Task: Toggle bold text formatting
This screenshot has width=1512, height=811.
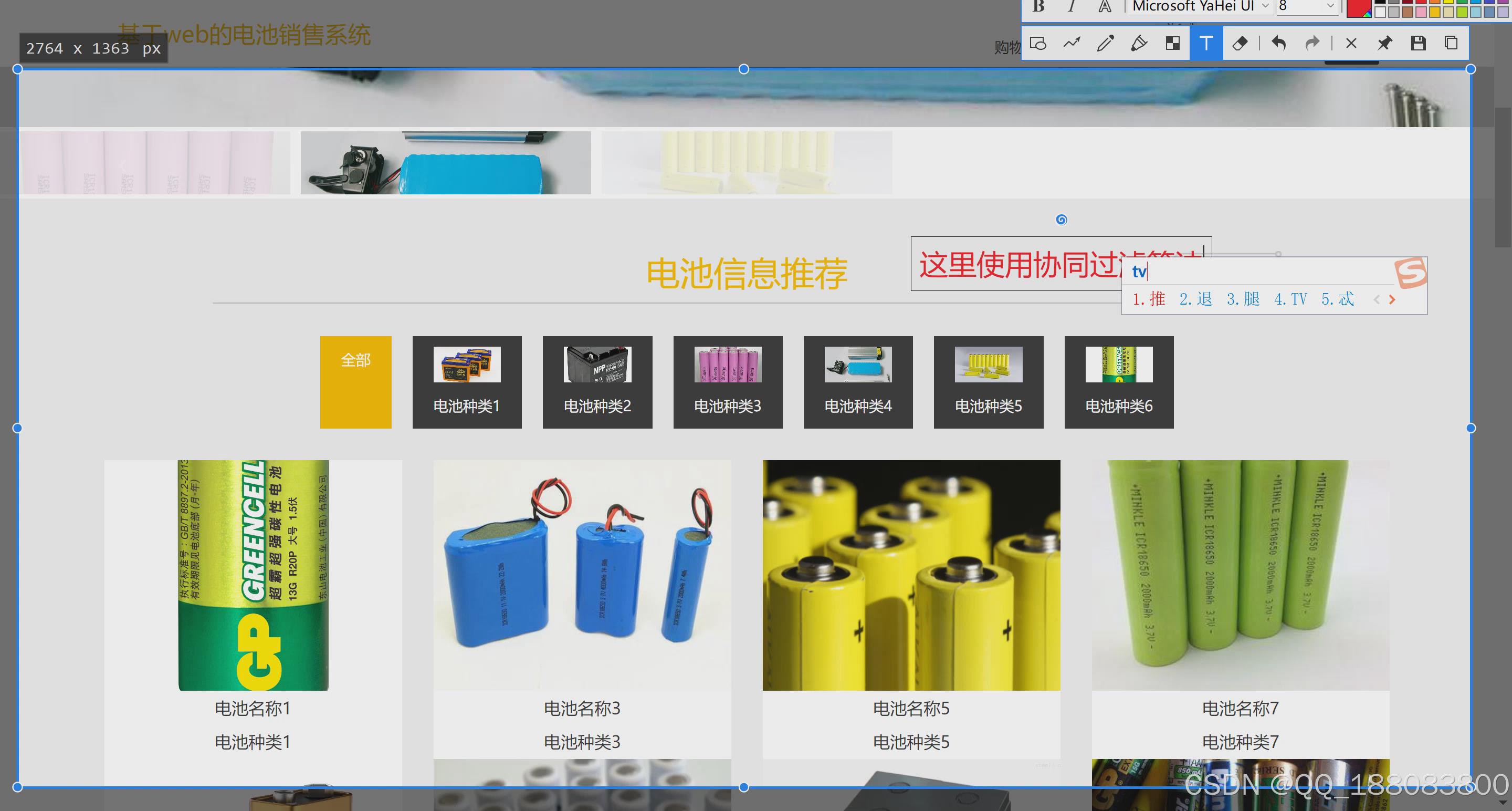Action: 1038,6
